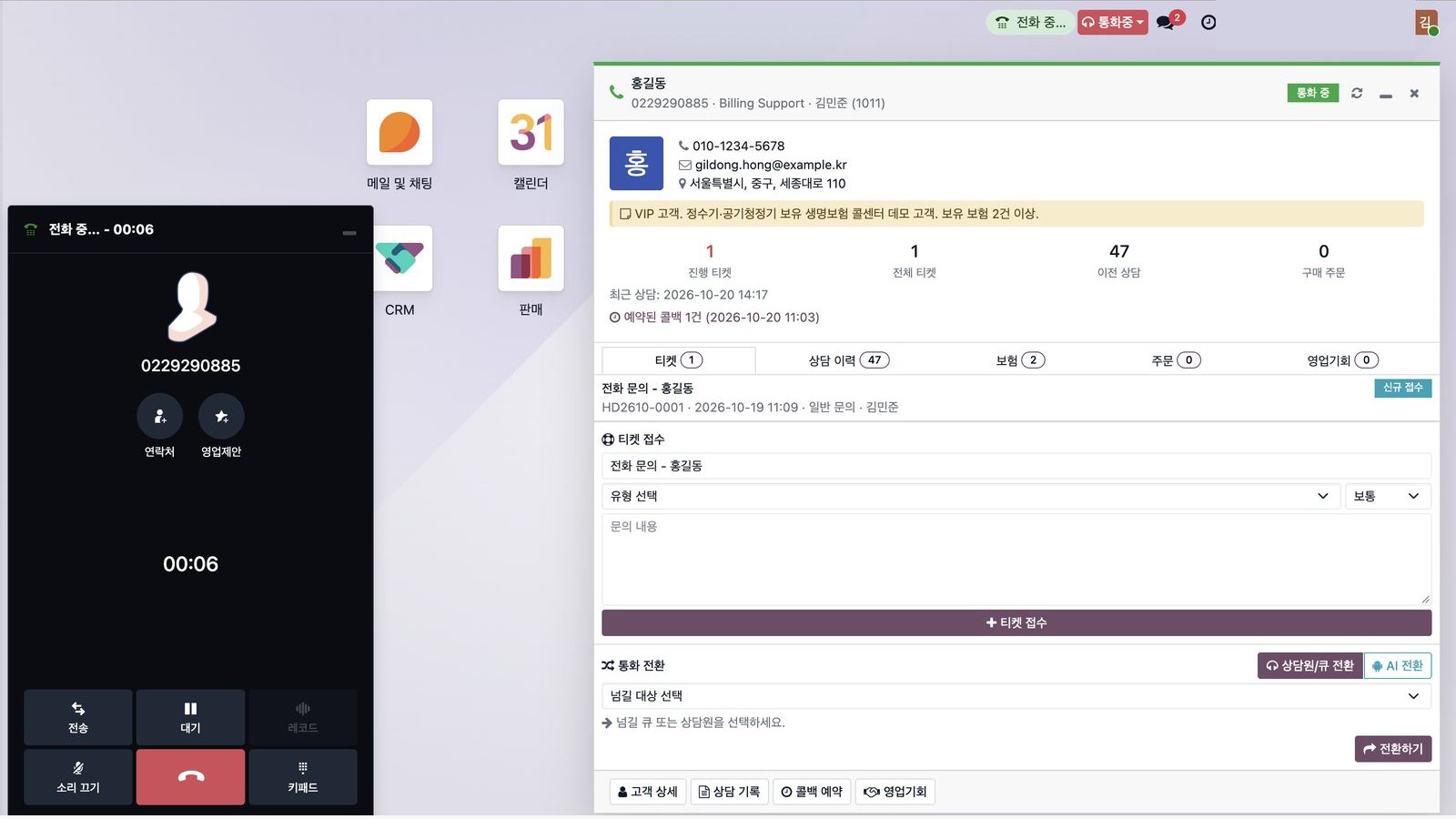Launch the 캘린더 app icon
1456x819 pixels.
pyautogui.click(x=531, y=133)
